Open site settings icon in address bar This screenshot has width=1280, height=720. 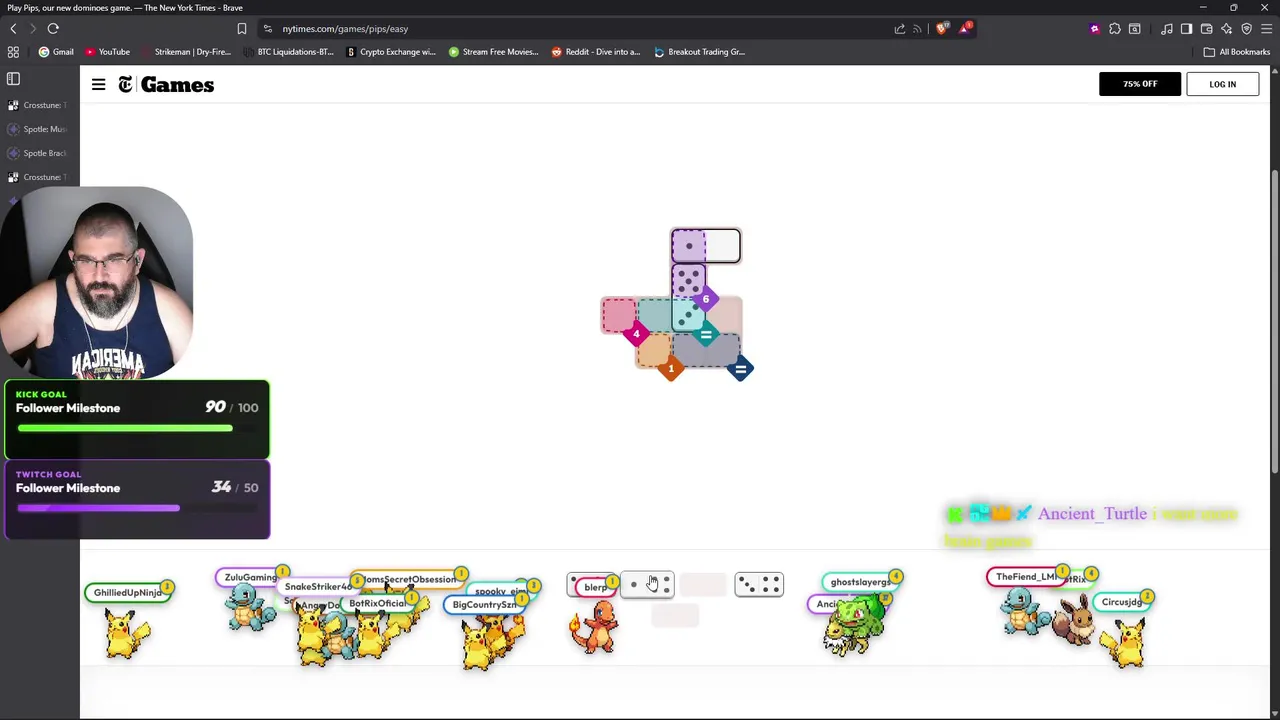click(268, 29)
